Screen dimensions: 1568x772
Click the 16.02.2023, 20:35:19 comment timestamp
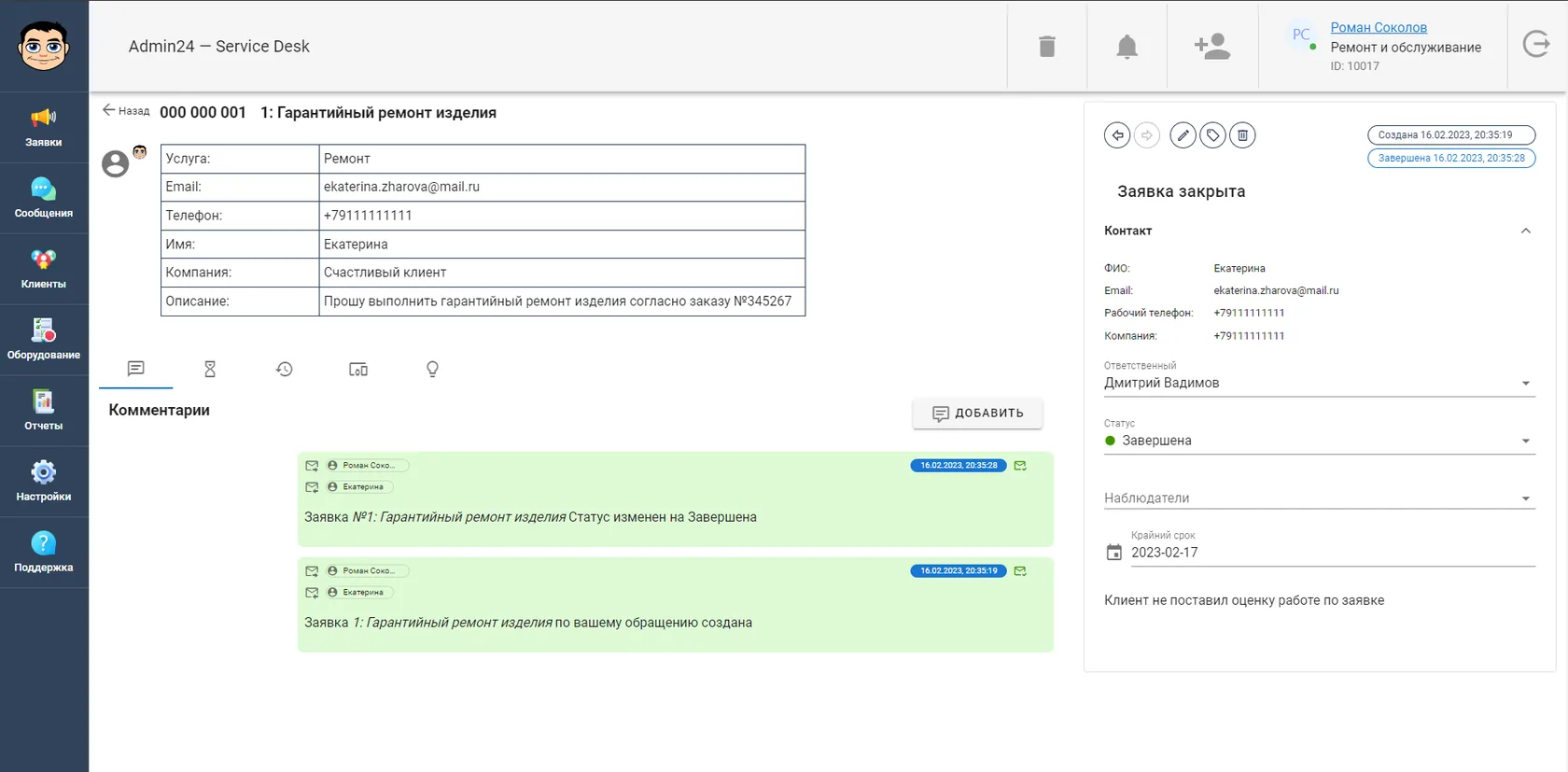pos(959,570)
